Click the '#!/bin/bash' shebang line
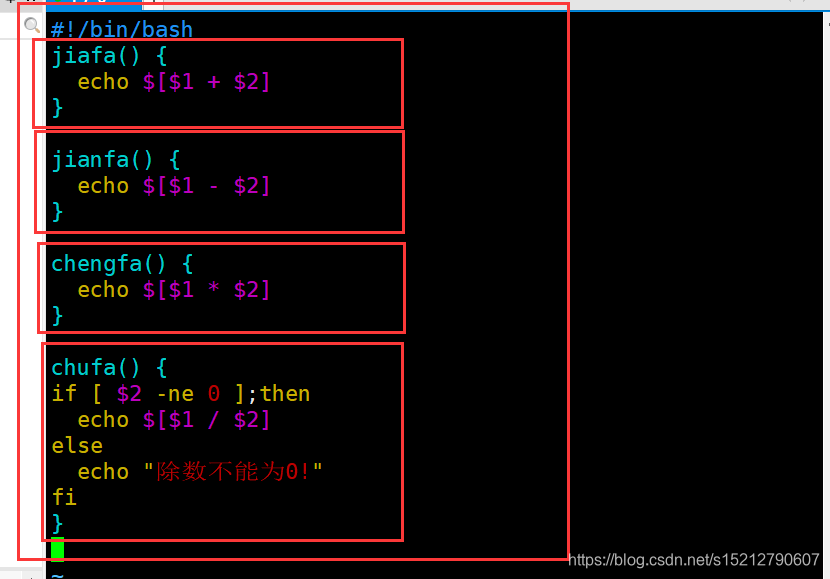Image resolution: width=830 pixels, height=579 pixels. [122, 30]
